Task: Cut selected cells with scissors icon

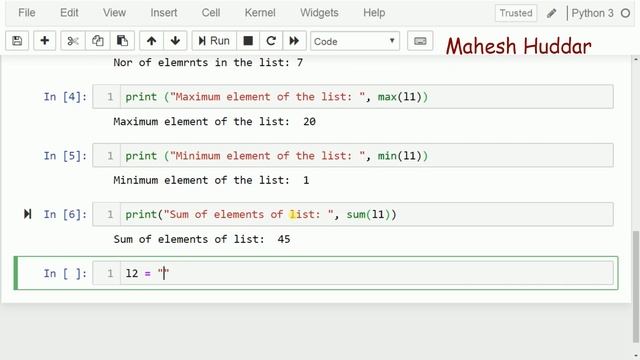Action: point(73,41)
